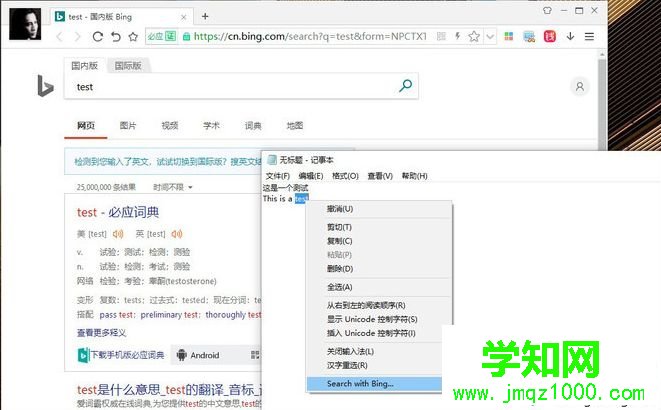Open Notepad 编辑(E) menu
The height and width of the screenshot is (410, 661).
coord(311,176)
